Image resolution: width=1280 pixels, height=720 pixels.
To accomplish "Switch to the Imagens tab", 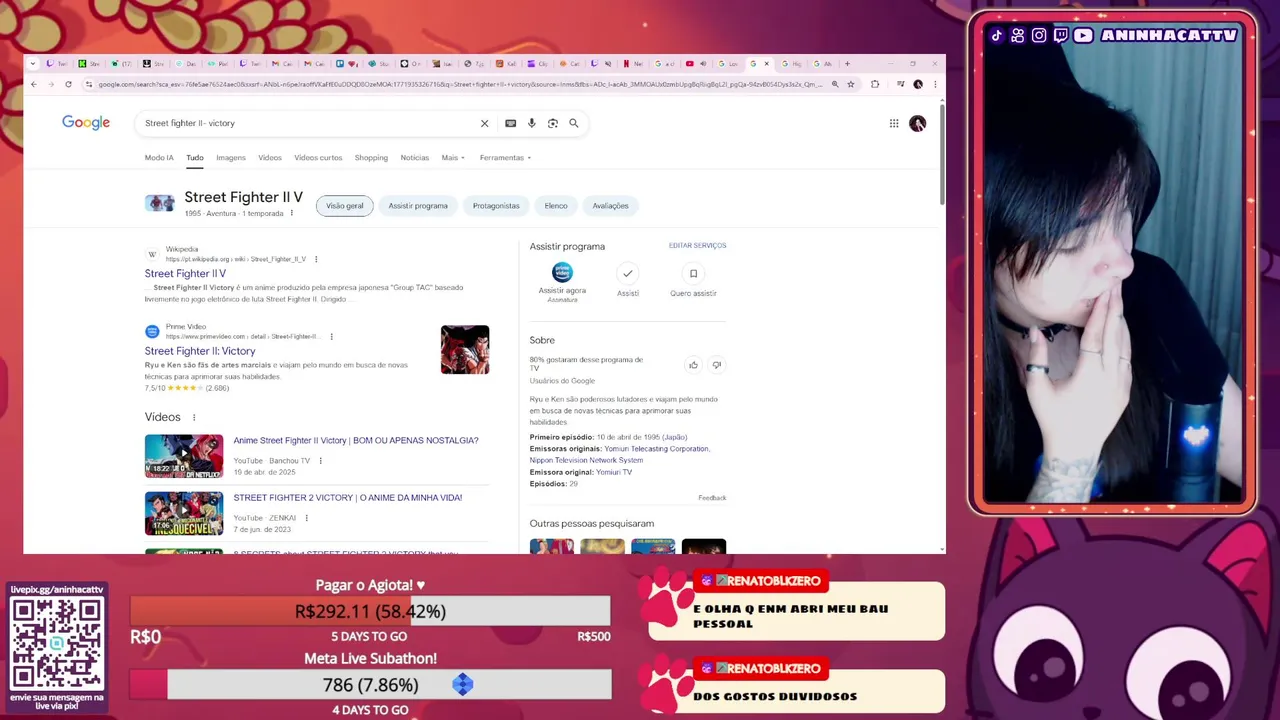I will [x=230, y=157].
